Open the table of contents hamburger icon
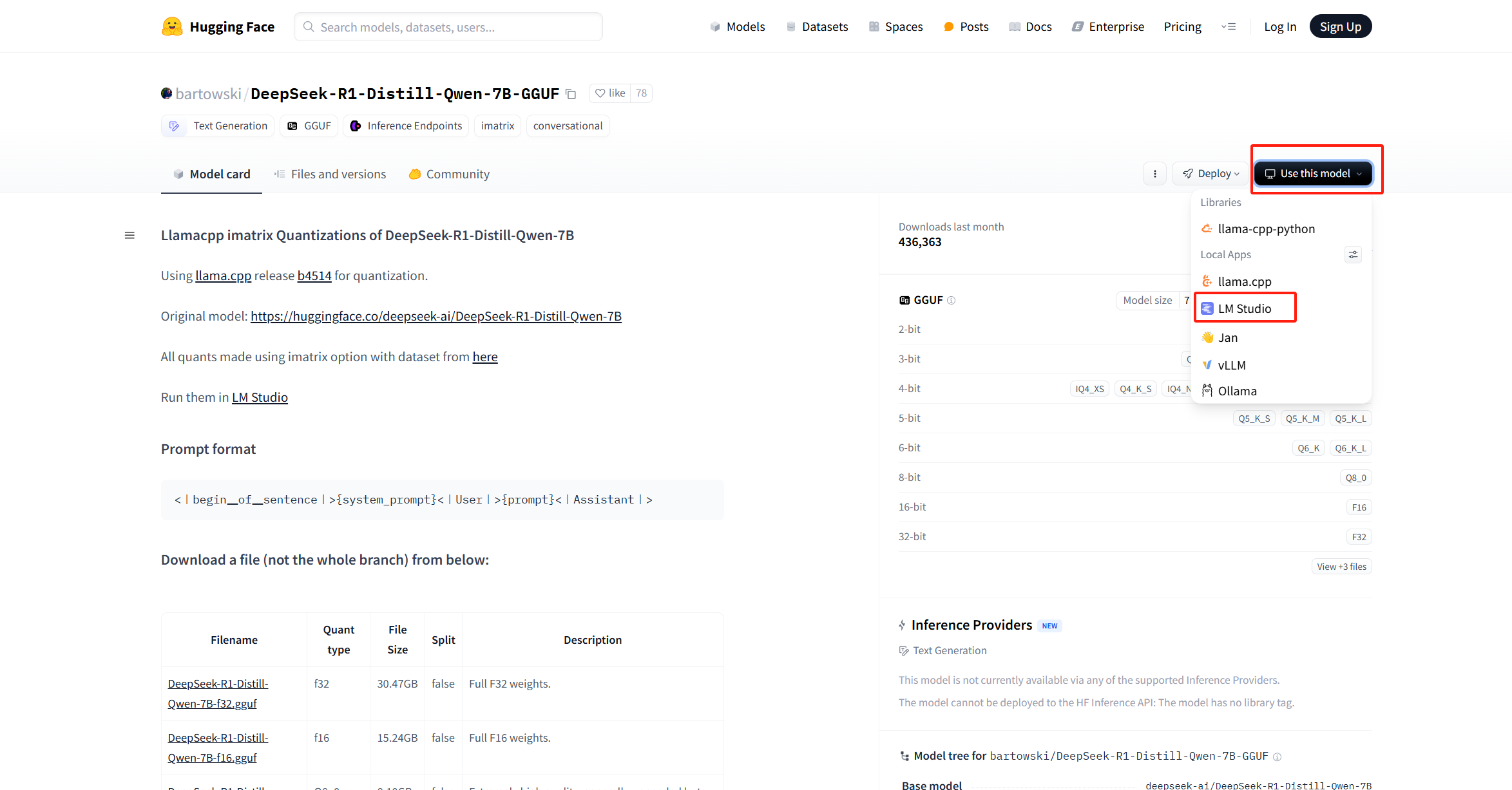This screenshot has width=1512, height=790. click(129, 236)
